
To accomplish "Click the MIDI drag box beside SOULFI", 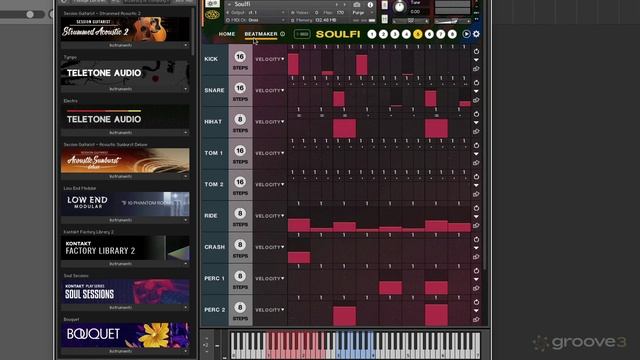I will 302,34.
